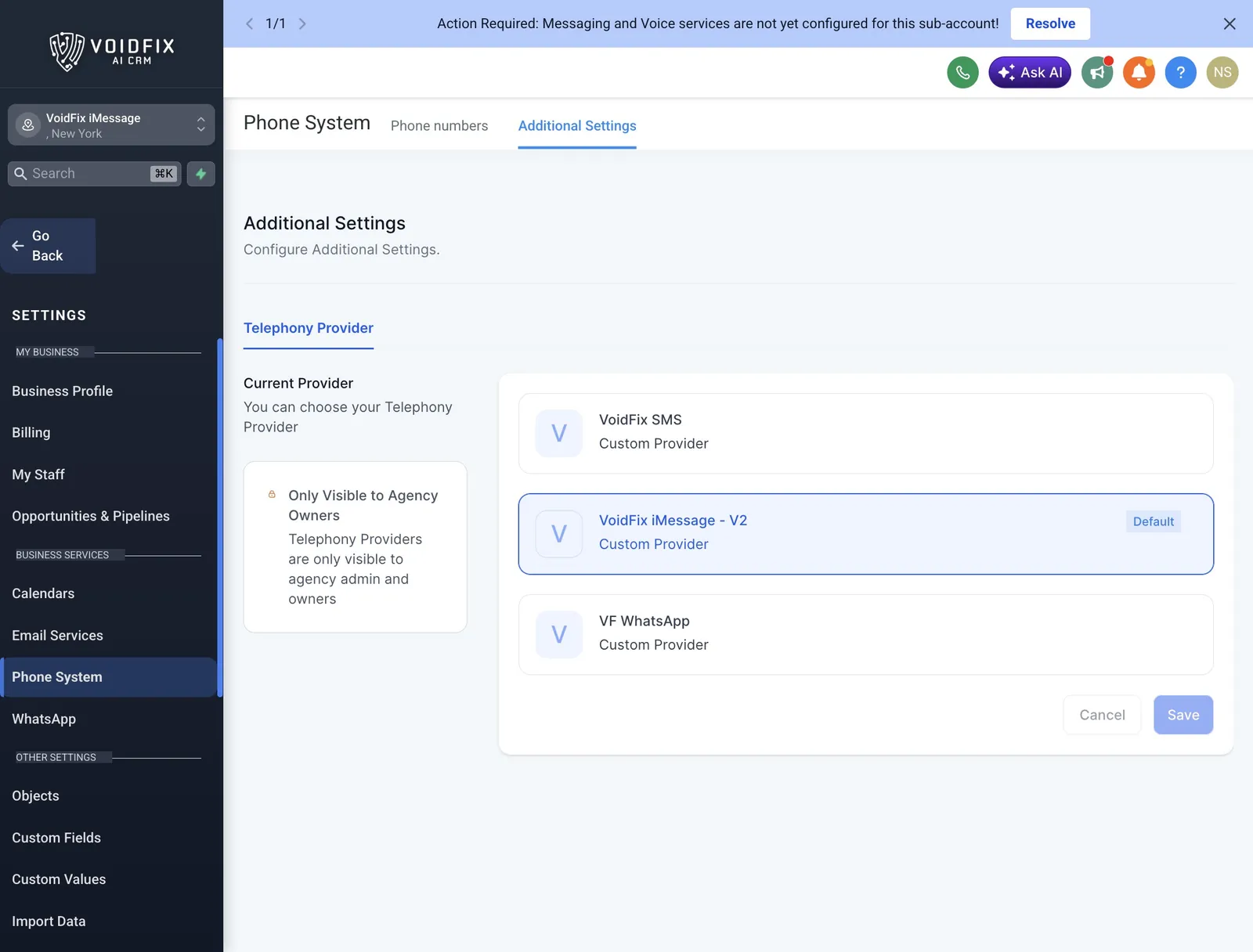Open the Ask AI assistant
This screenshot has width=1253, height=952.
[x=1029, y=73]
